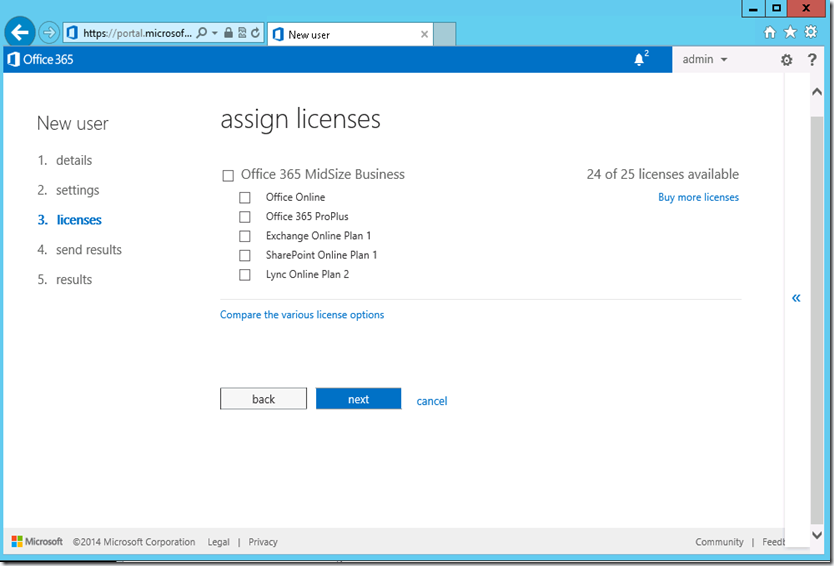Go to step 1 details
834x566 pixels.
64,160
